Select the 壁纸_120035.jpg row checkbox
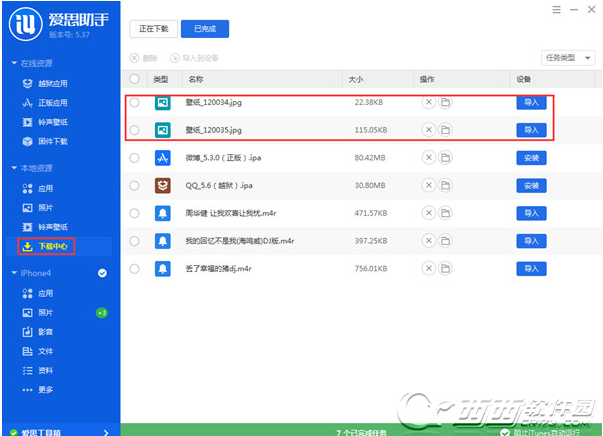603x436 pixels. click(134, 130)
